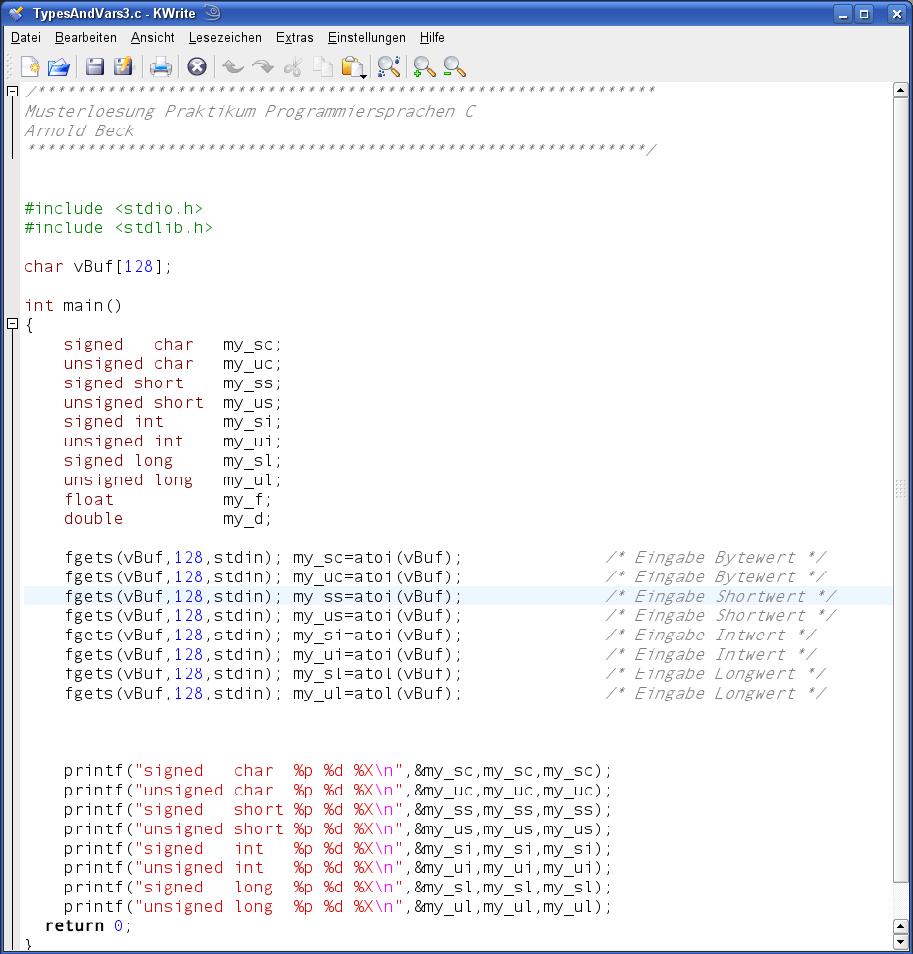Undo the last edit
The width and height of the screenshot is (913, 954).
click(232, 67)
